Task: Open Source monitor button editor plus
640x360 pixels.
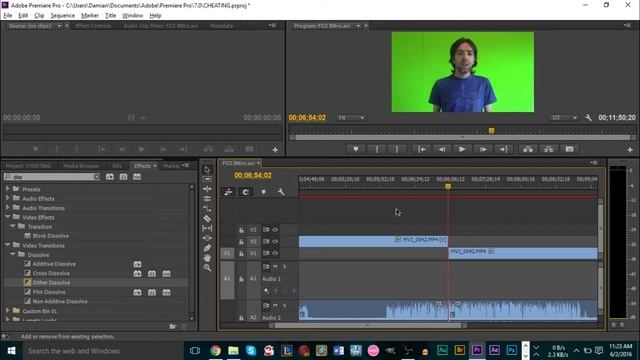Action: 275,150
